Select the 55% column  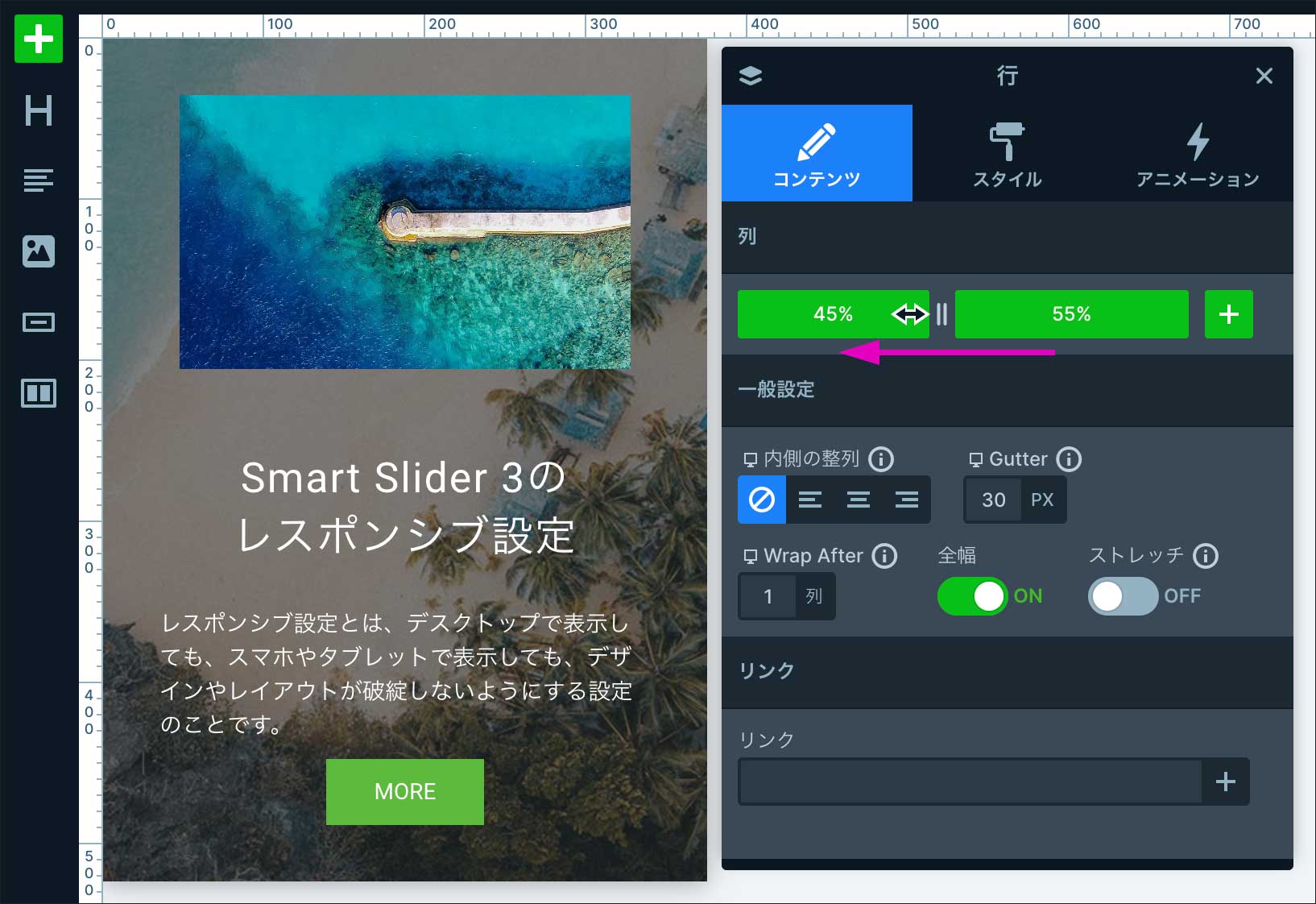(x=1071, y=314)
